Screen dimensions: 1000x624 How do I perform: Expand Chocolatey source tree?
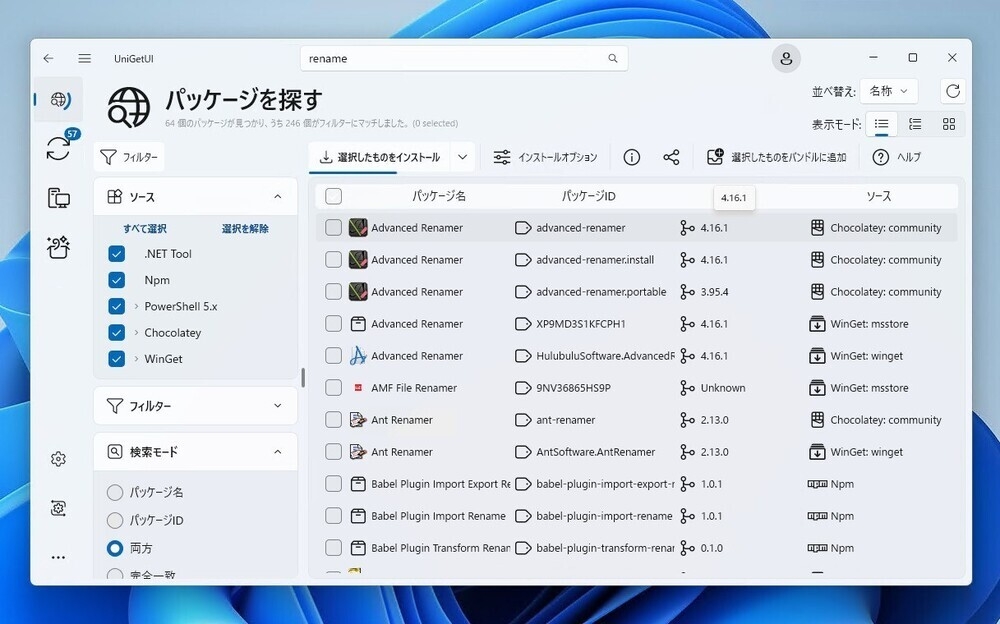click(136, 332)
